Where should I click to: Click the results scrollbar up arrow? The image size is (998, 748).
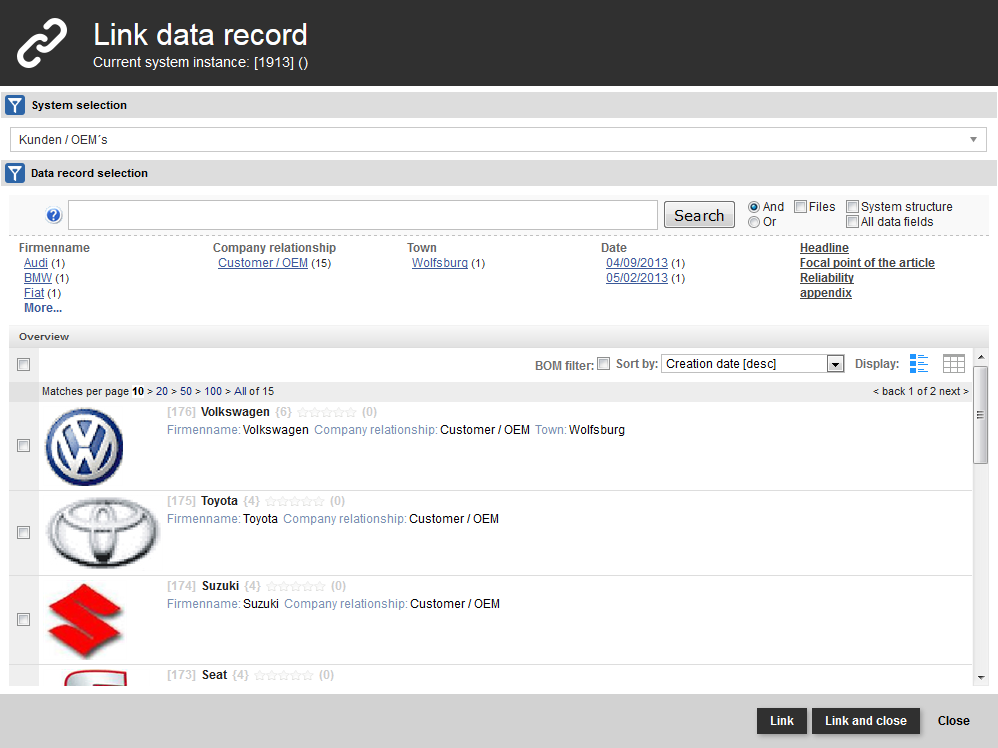[x=981, y=357]
